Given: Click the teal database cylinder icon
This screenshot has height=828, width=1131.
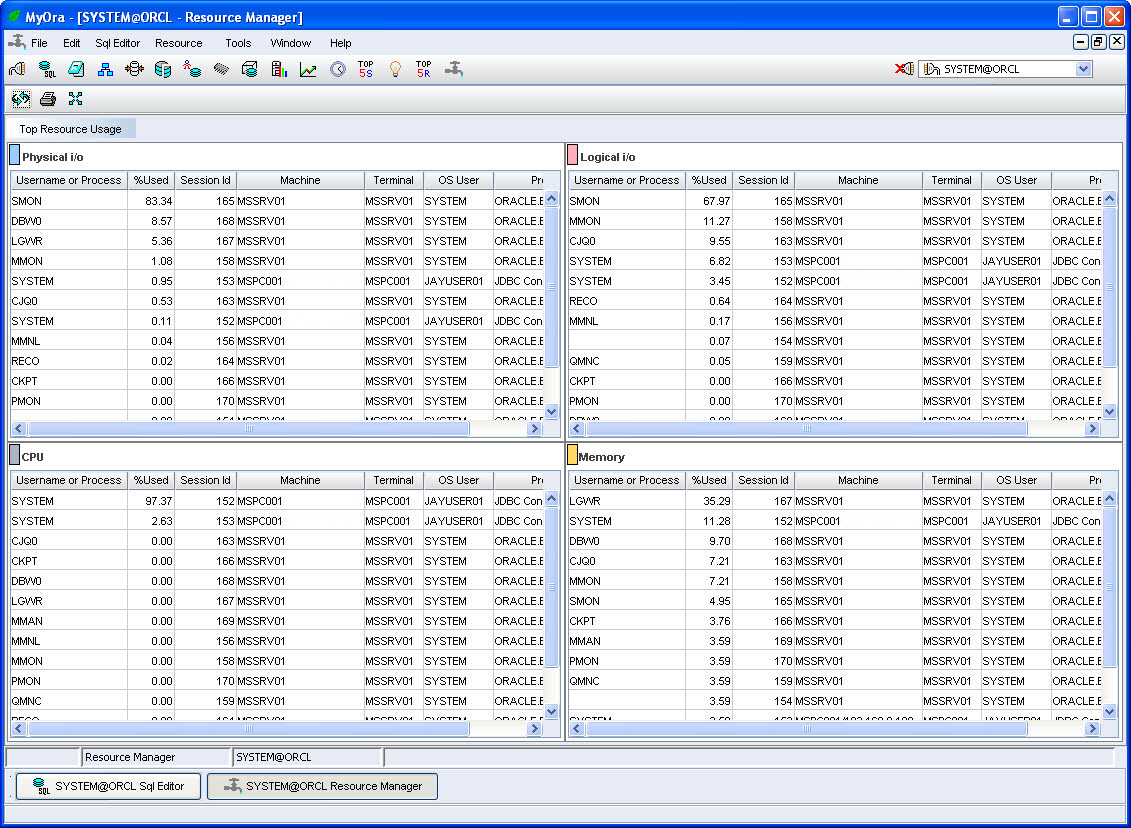Looking at the screenshot, I should (163, 69).
